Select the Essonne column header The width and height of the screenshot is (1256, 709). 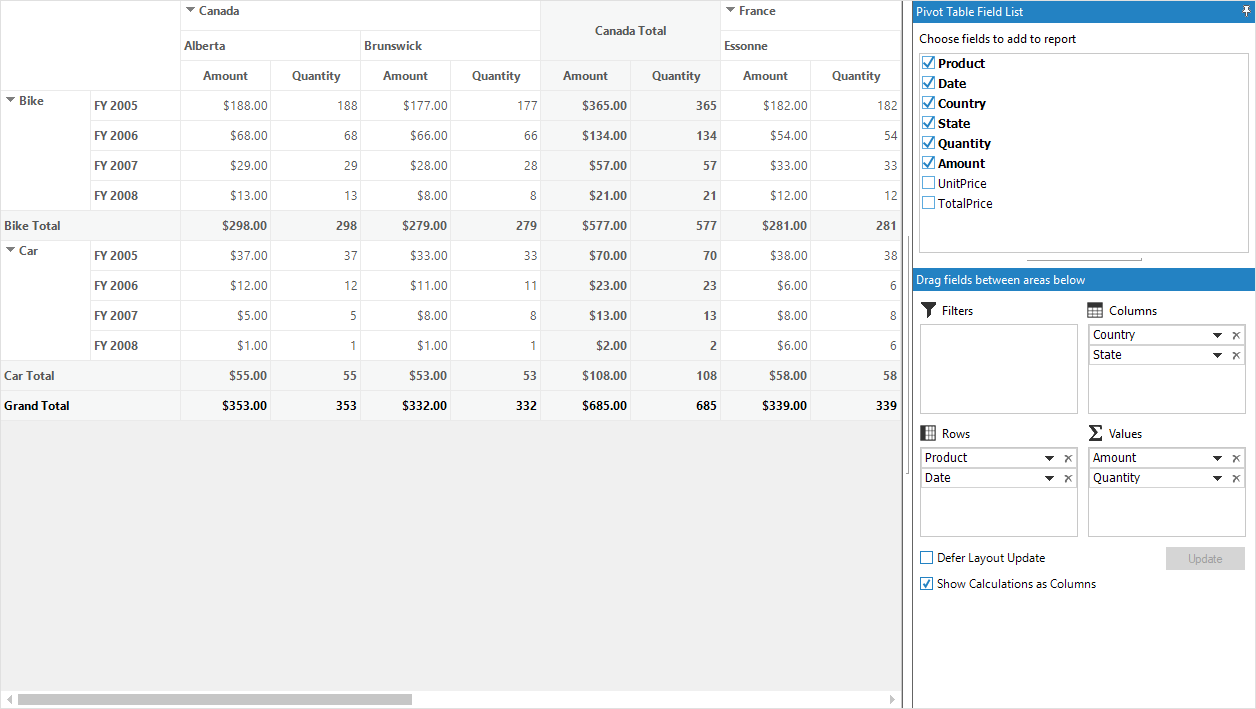pos(810,46)
